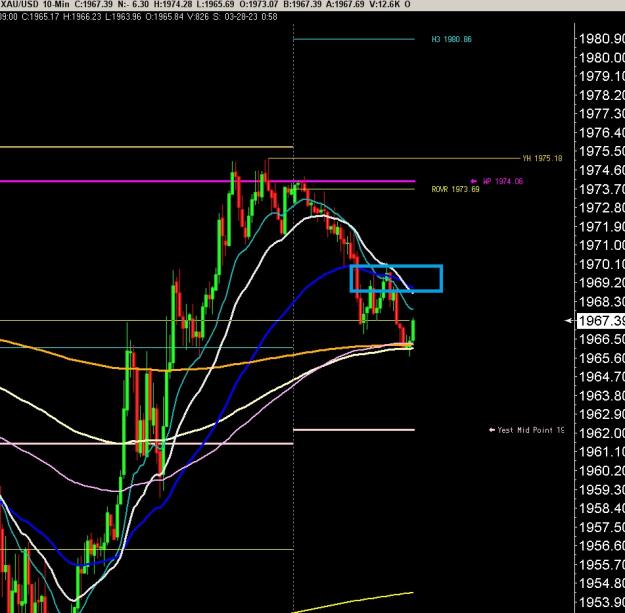Click the 1980.90 price axis label
This screenshot has width=625, height=613.
coord(601,39)
